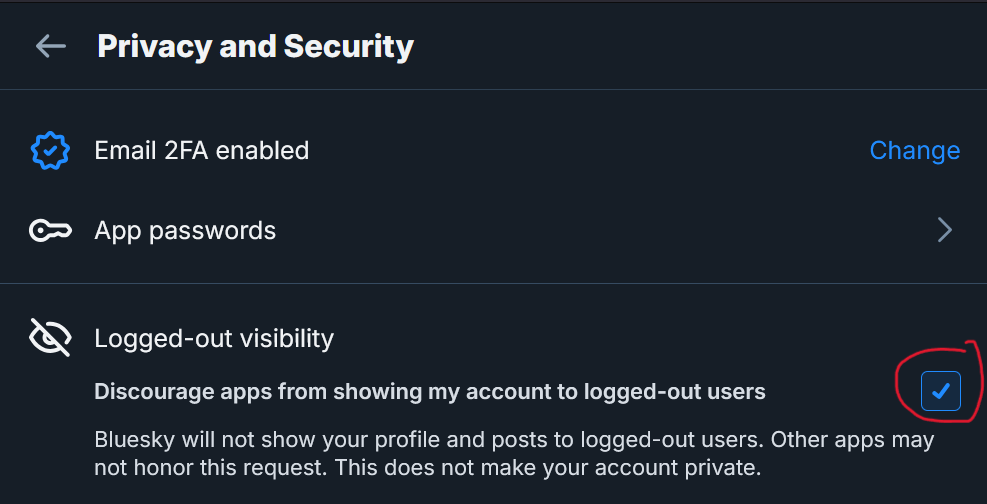
Task: Uncheck the logged-out visibility checkbox
Action: 940,392
